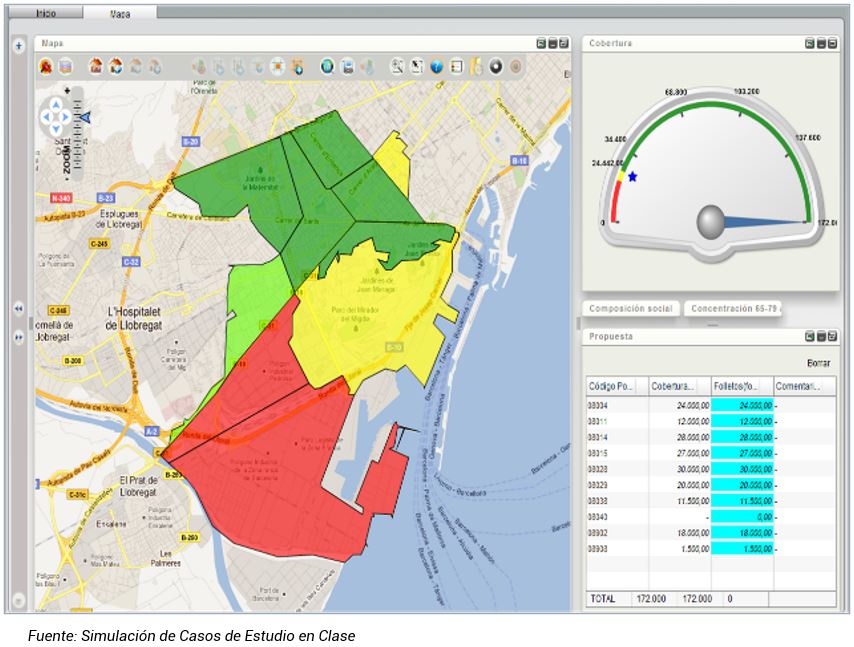The width and height of the screenshot is (854, 647).
Task: Click the blue arrow handle on zoom slider
Action: [86, 117]
